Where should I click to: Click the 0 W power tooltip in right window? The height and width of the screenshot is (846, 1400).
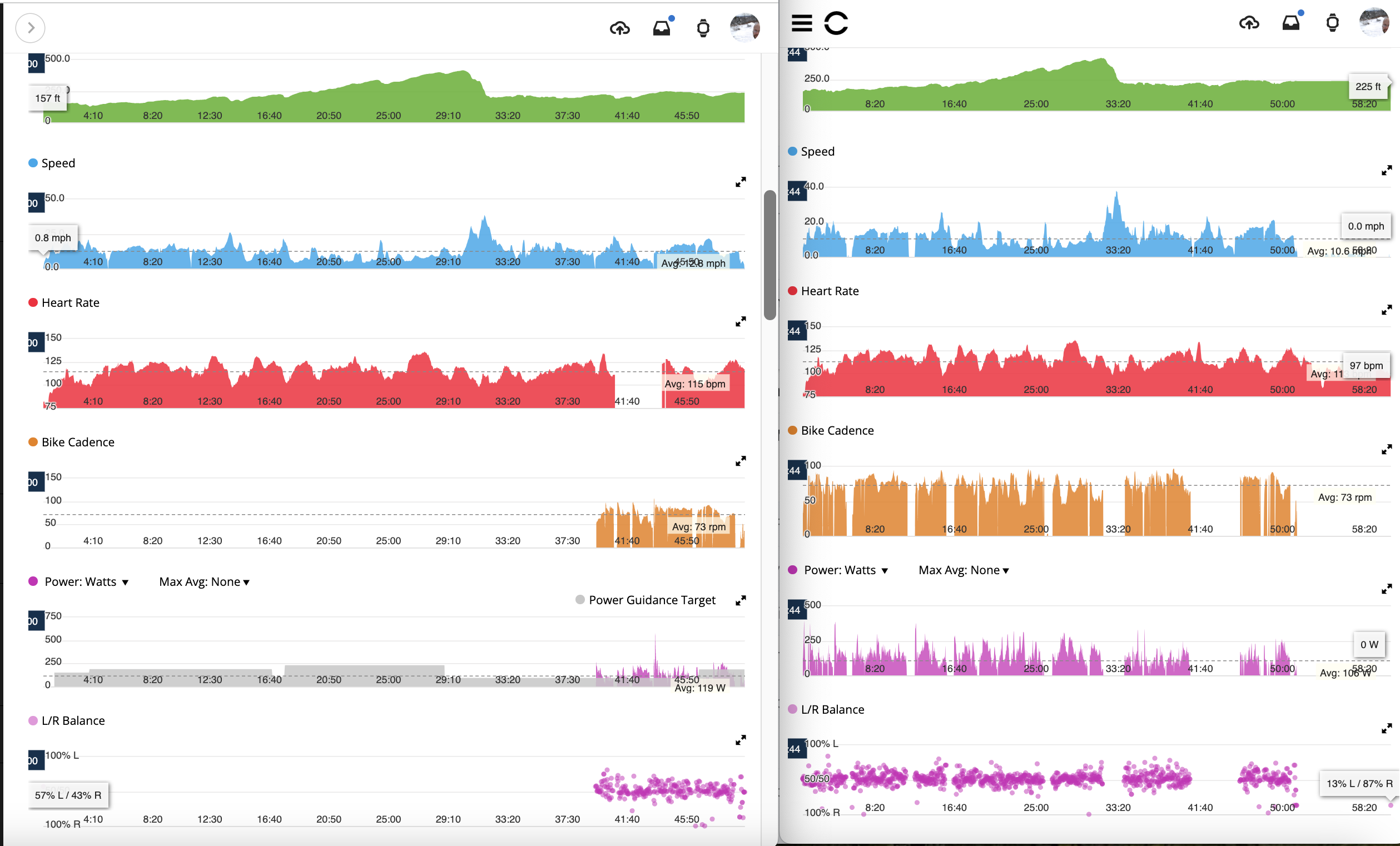coord(1369,645)
